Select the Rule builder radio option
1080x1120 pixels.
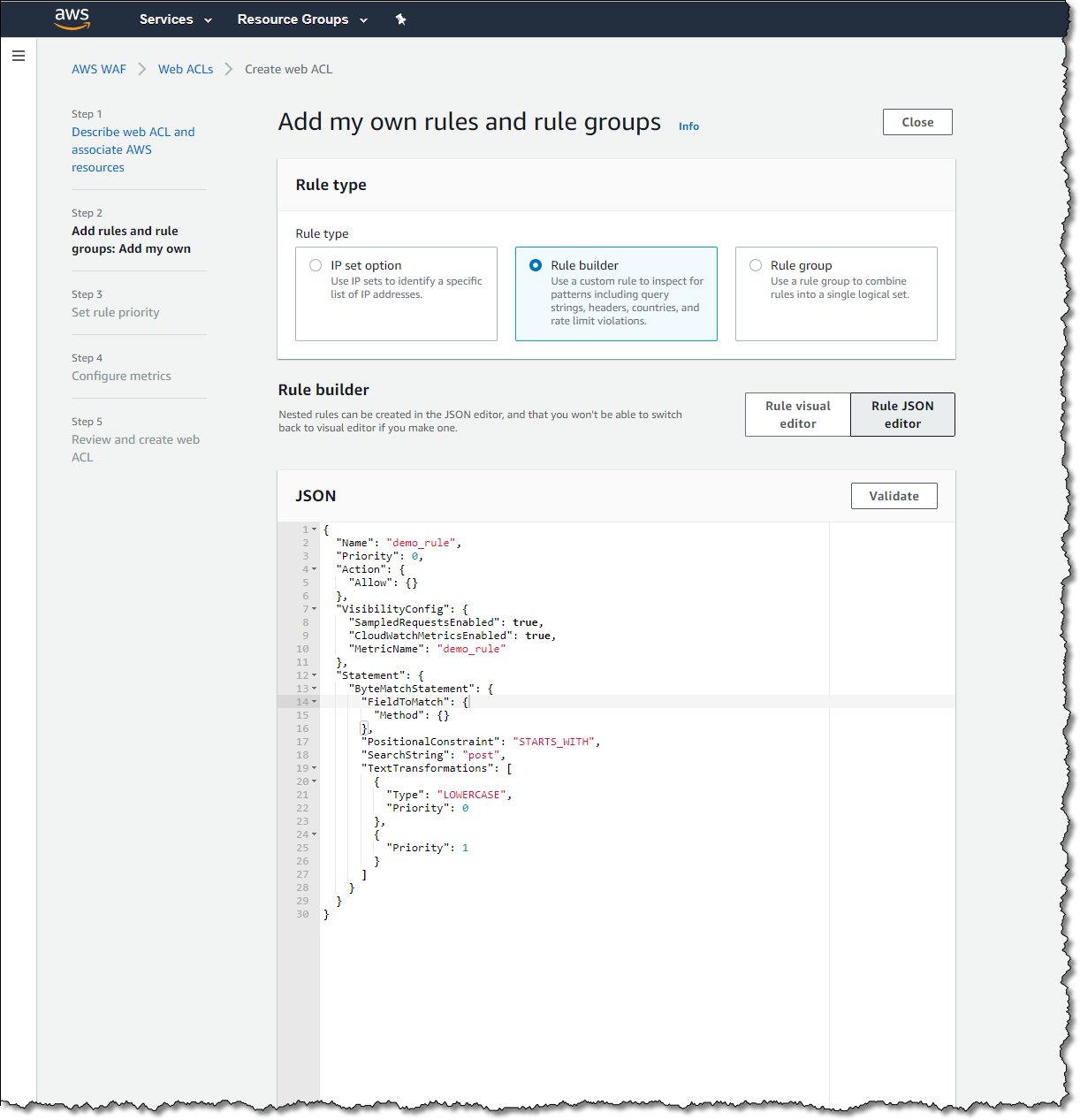(536, 265)
